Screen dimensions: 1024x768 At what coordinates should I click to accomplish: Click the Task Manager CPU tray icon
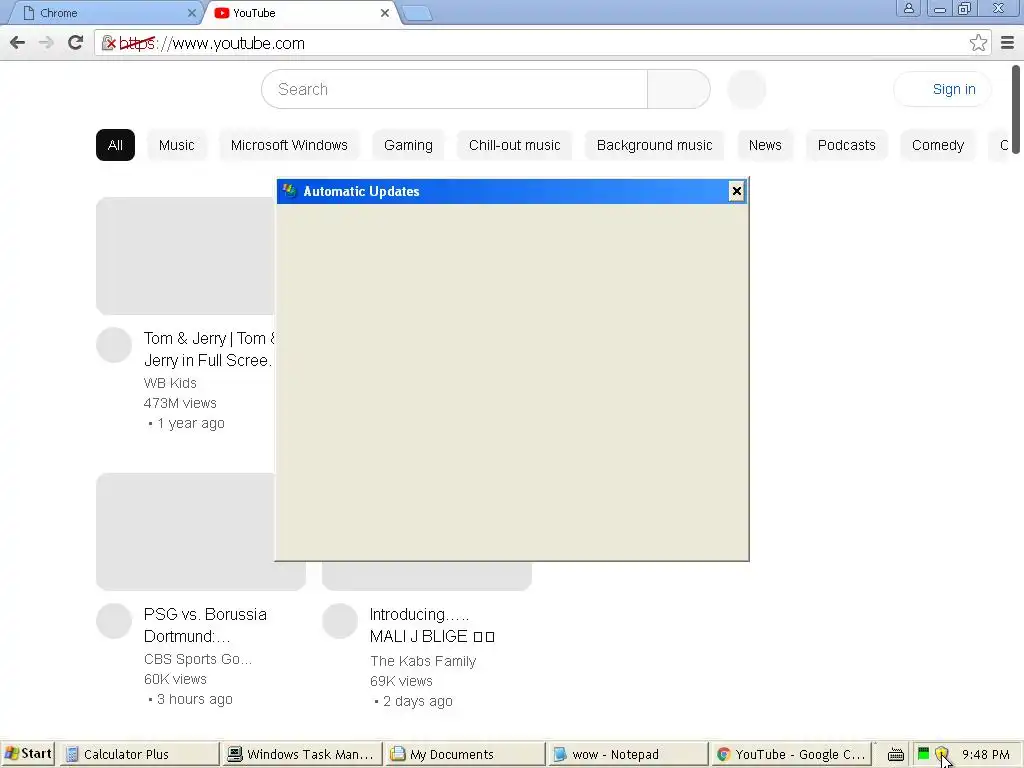pyautogui.click(x=923, y=754)
